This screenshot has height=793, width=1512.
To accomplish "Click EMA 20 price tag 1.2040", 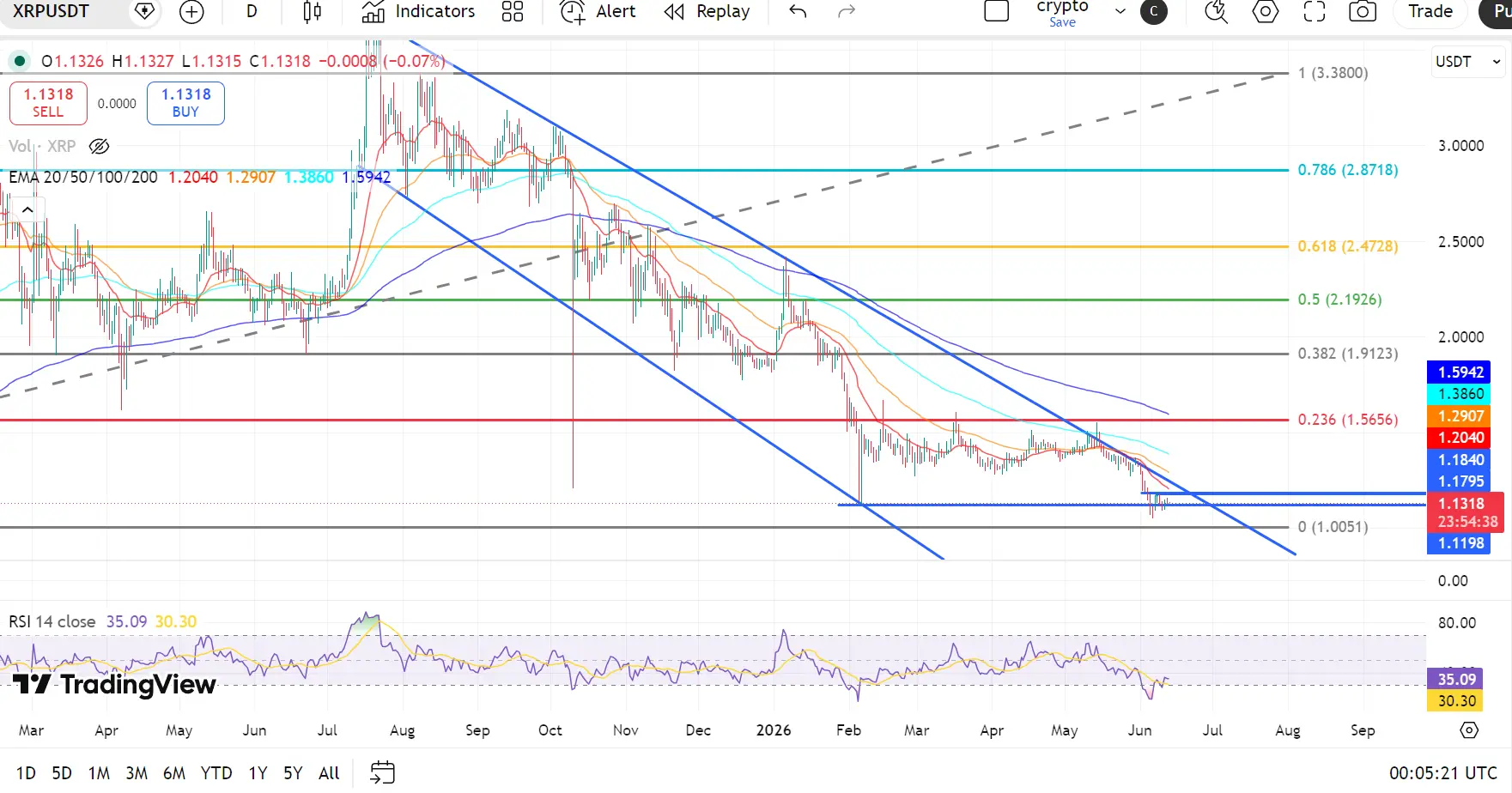I will coord(1458,438).
